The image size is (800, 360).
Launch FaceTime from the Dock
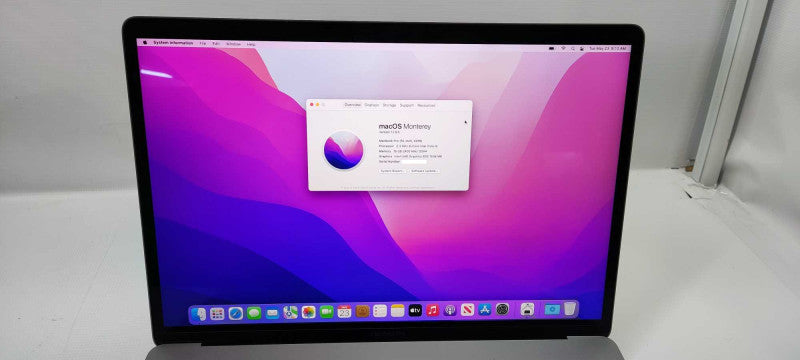tap(327, 312)
